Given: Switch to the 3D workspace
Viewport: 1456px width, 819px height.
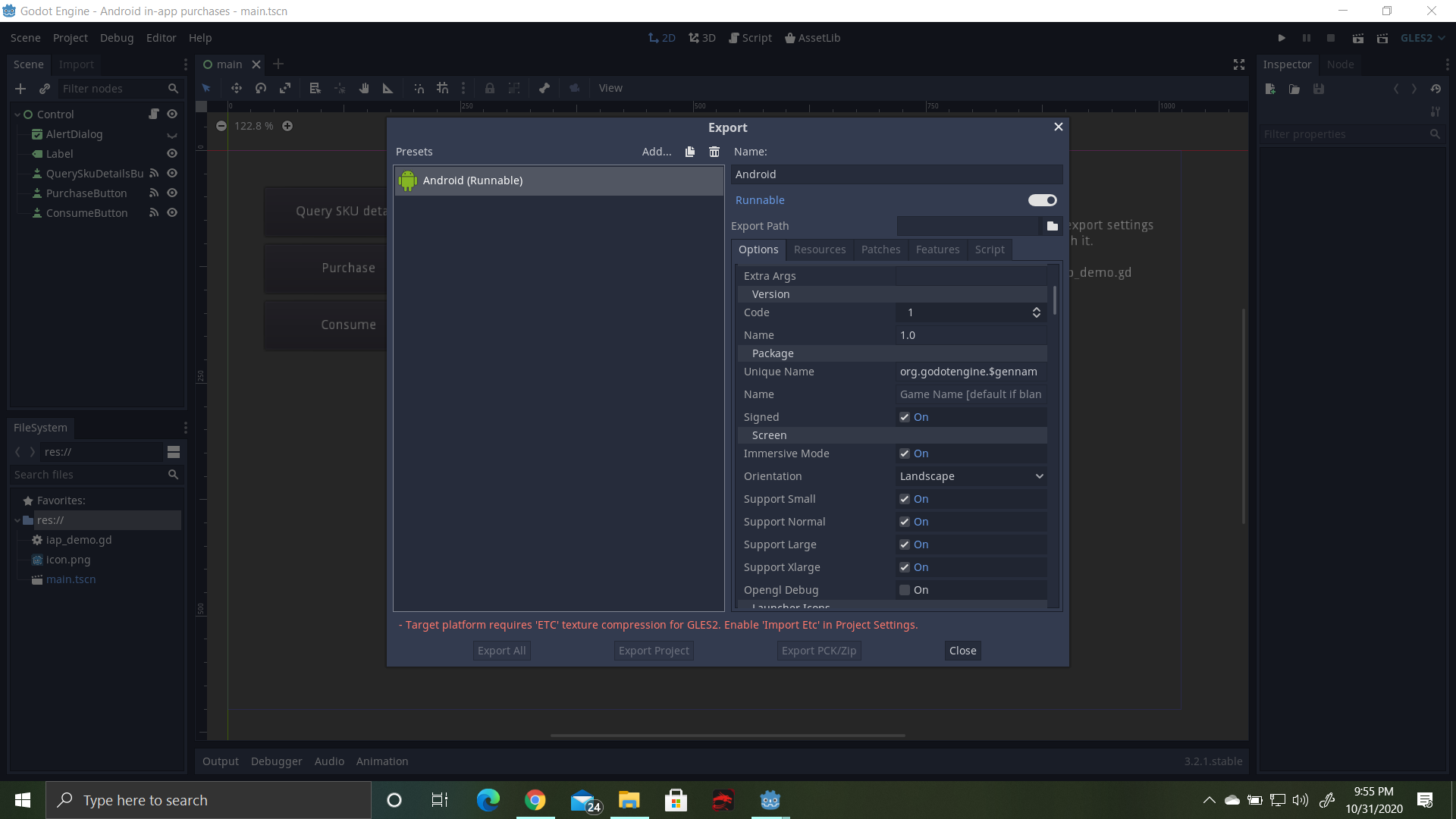Looking at the screenshot, I should pos(702,38).
